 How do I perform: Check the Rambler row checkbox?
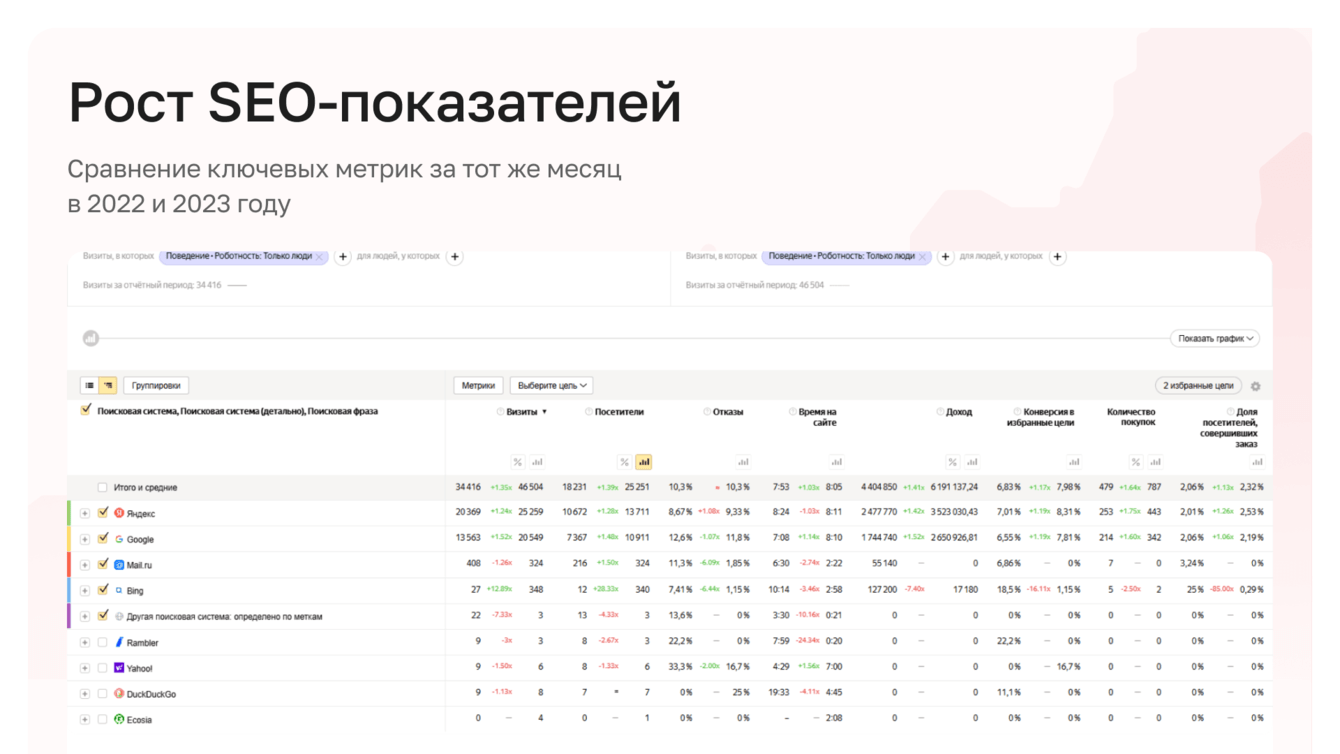(x=102, y=642)
